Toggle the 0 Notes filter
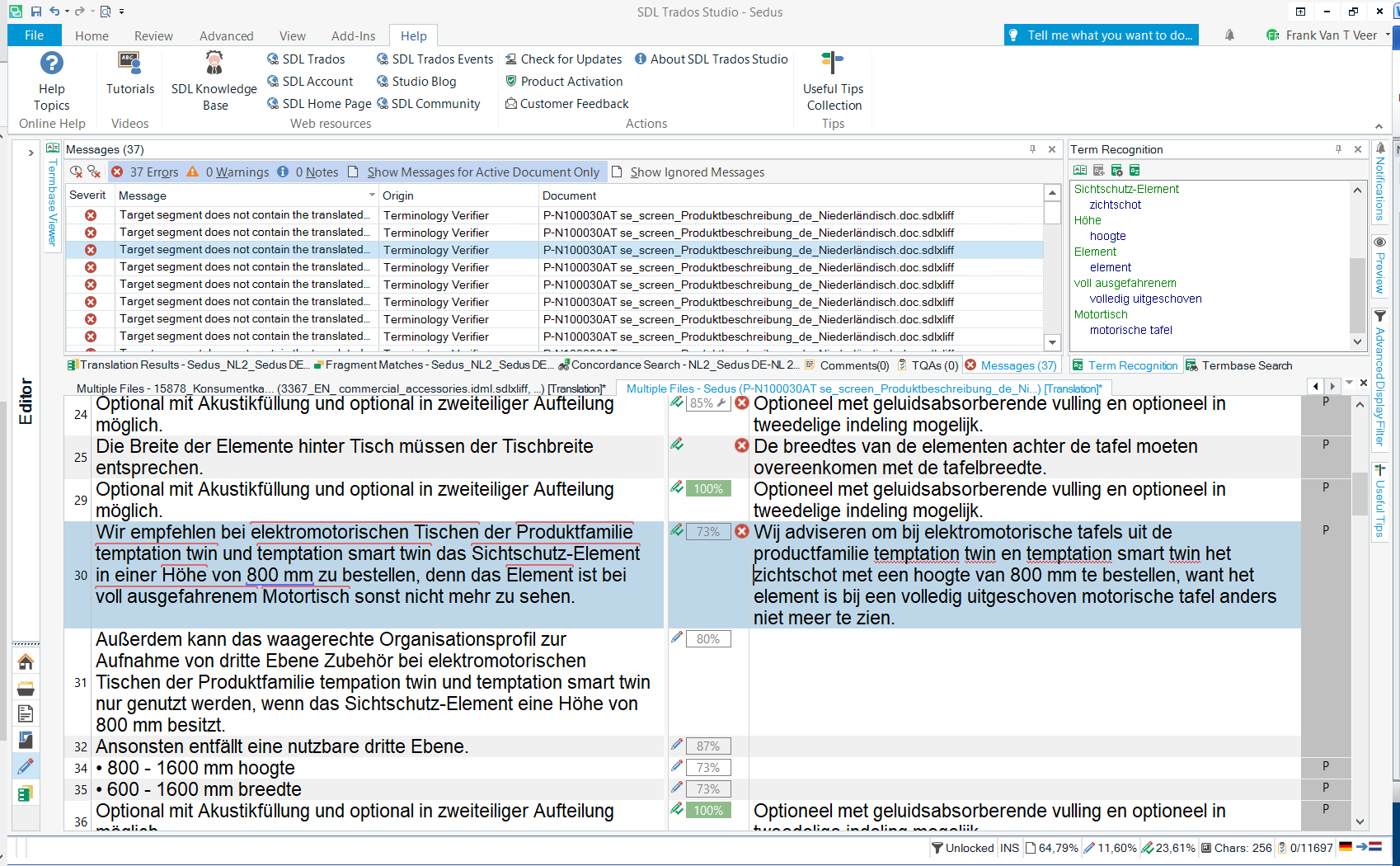The width and height of the screenshot is (1400, 866). pos(308,172)
